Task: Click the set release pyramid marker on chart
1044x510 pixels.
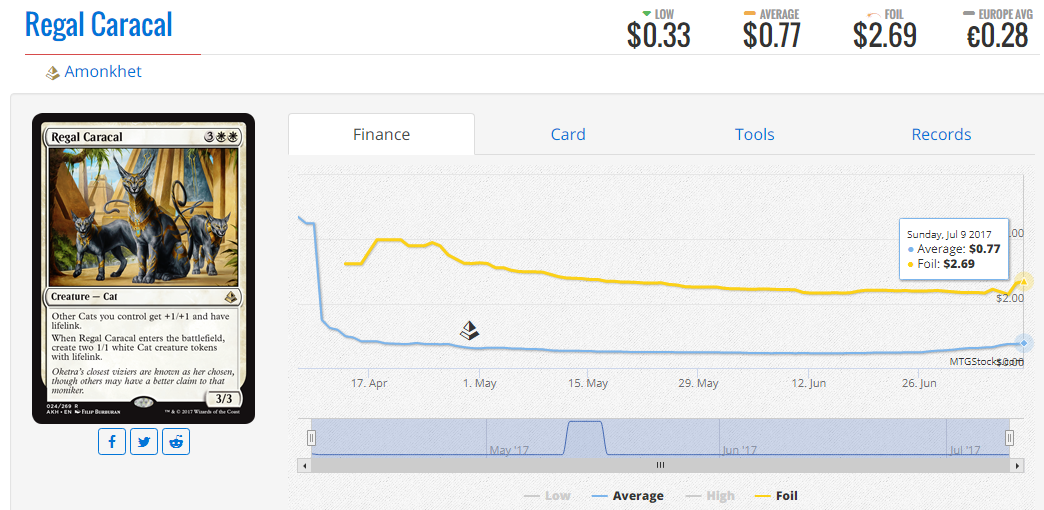Action: click(470, 330)
